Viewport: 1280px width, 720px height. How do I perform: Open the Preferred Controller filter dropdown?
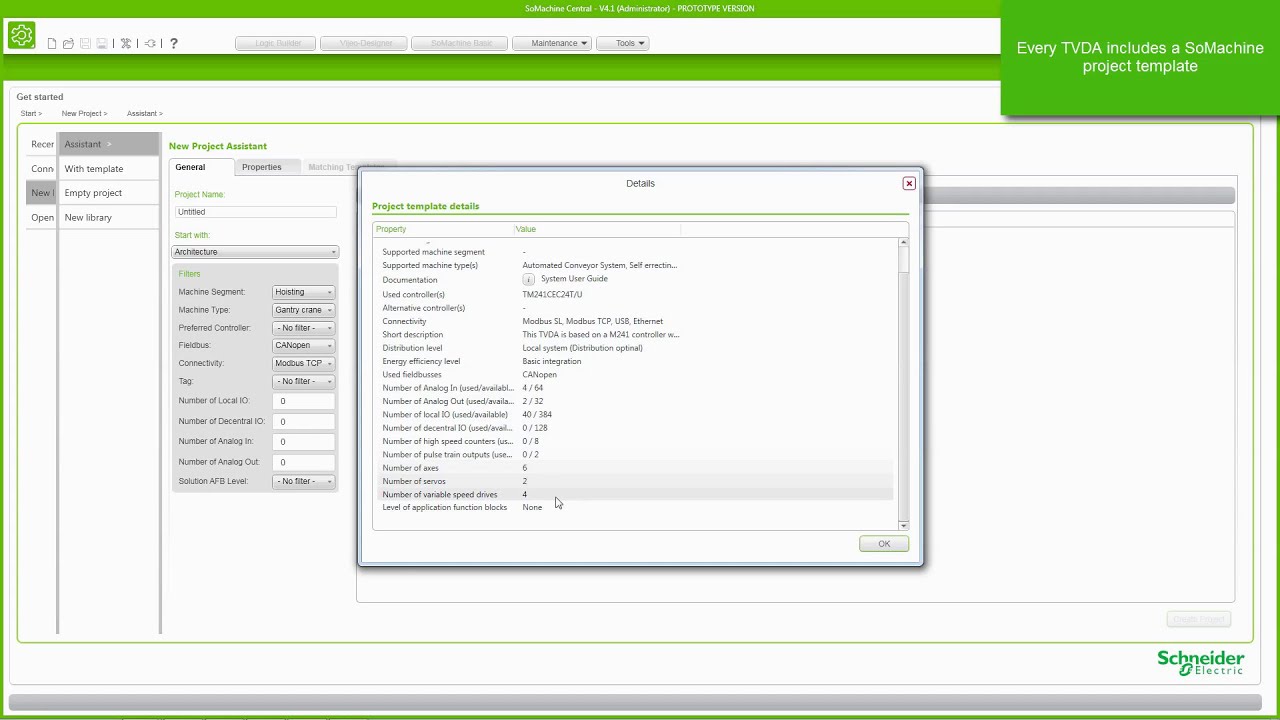304,328
